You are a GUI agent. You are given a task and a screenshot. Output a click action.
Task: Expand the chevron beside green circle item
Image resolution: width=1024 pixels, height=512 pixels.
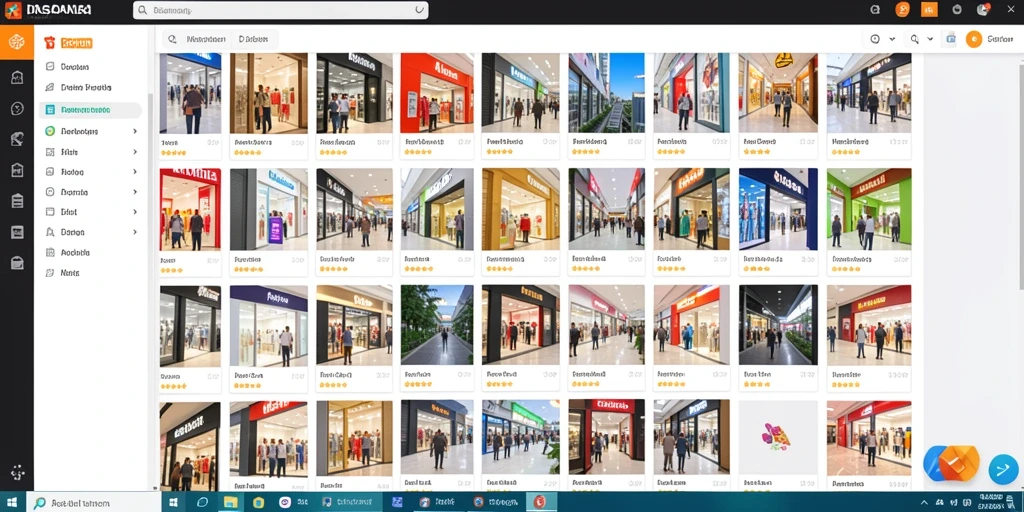(x=135, y=131)
